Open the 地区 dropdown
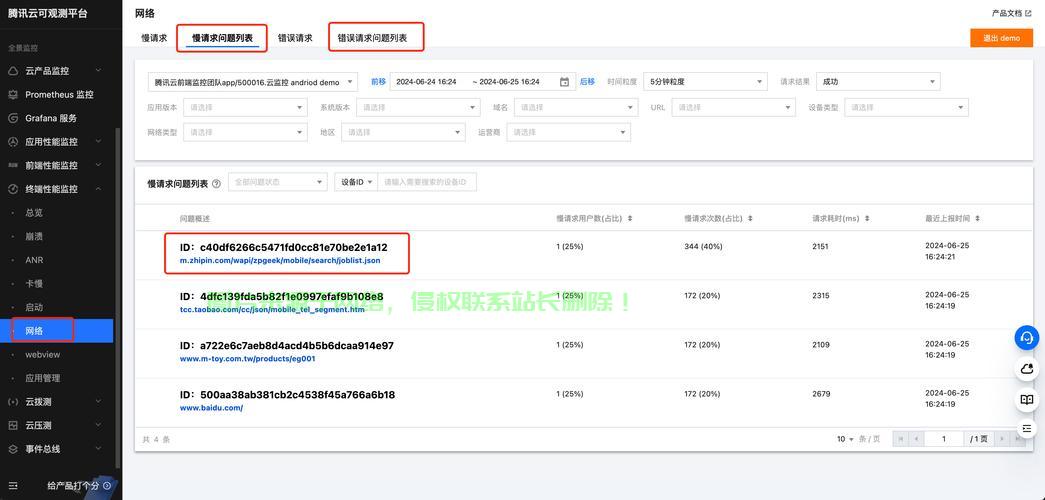This screenshot has width=1045, height=500. pos(403,133)
